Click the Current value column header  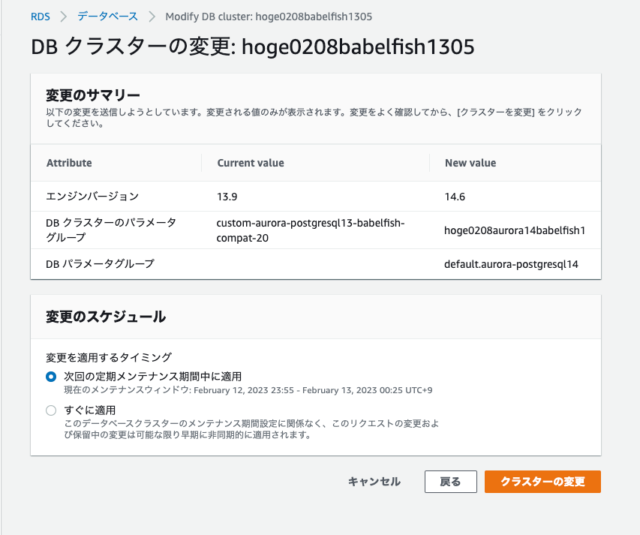[251, 163]
